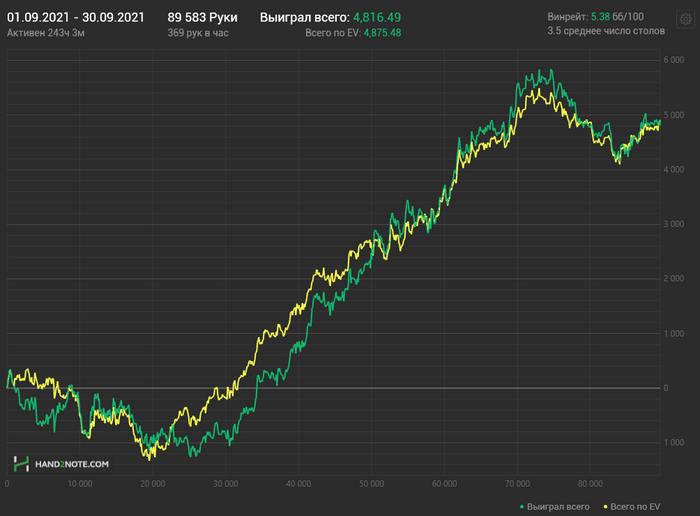Image resolution: width=700 pixels, height=516 pixels.
Task: Click the 60 000 x-axis label
Action: click(x=444, y=484)
